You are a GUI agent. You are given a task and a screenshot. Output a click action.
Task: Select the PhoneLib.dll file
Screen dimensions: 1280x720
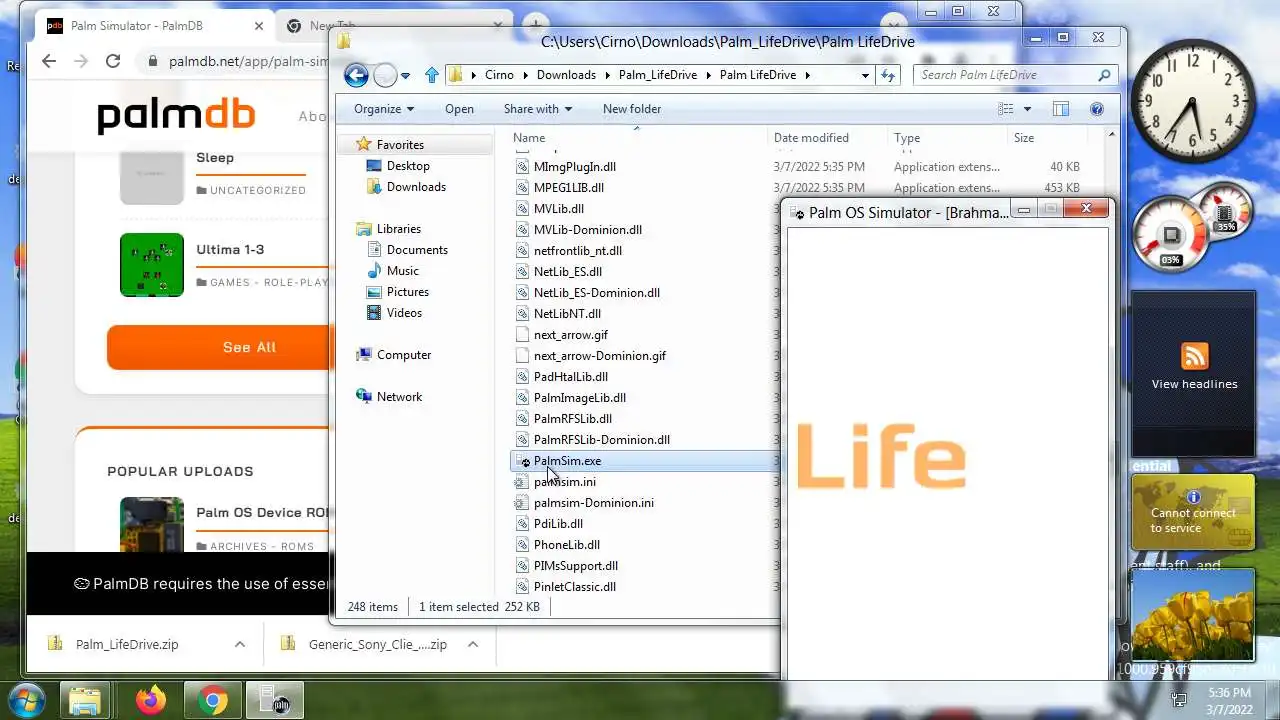click(x=567, y=545)
